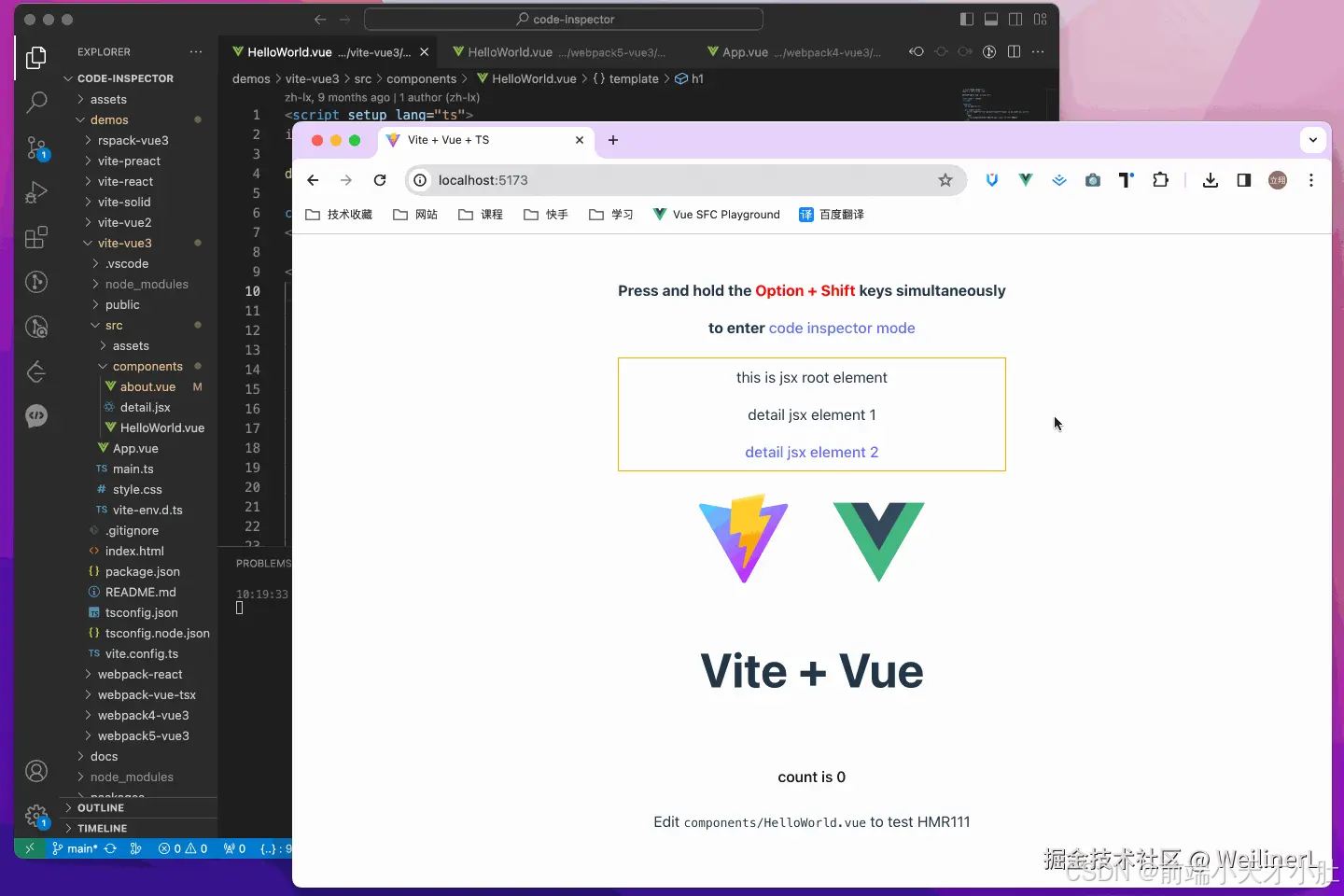Open 技术收藏 bookmark folder
This screenshot has width=1344, height=896.
(x=339, y=215)
